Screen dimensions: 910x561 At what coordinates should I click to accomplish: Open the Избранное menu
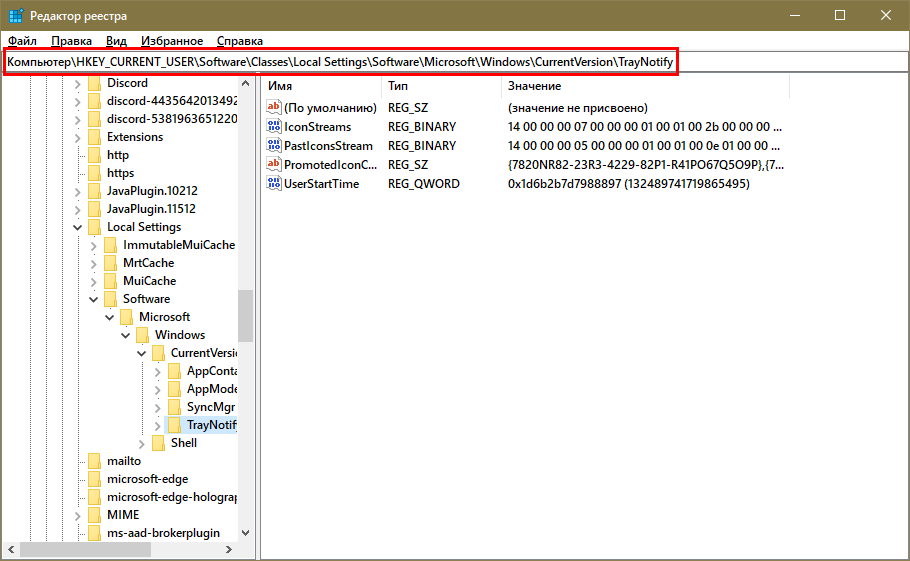pyautogui.click(x=172, y=41)
